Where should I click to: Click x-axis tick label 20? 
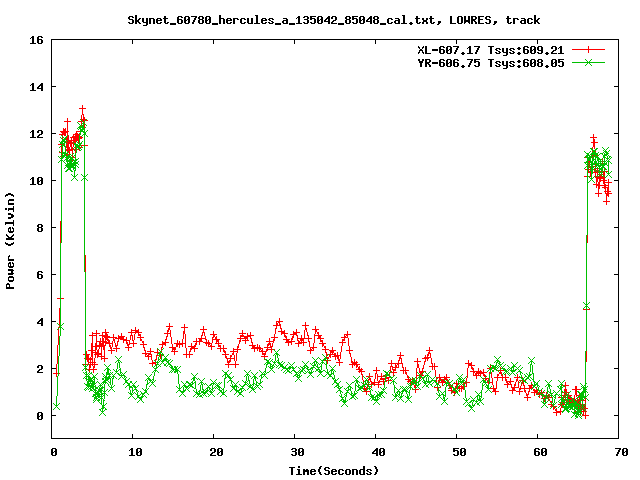[x=216, y=452]
